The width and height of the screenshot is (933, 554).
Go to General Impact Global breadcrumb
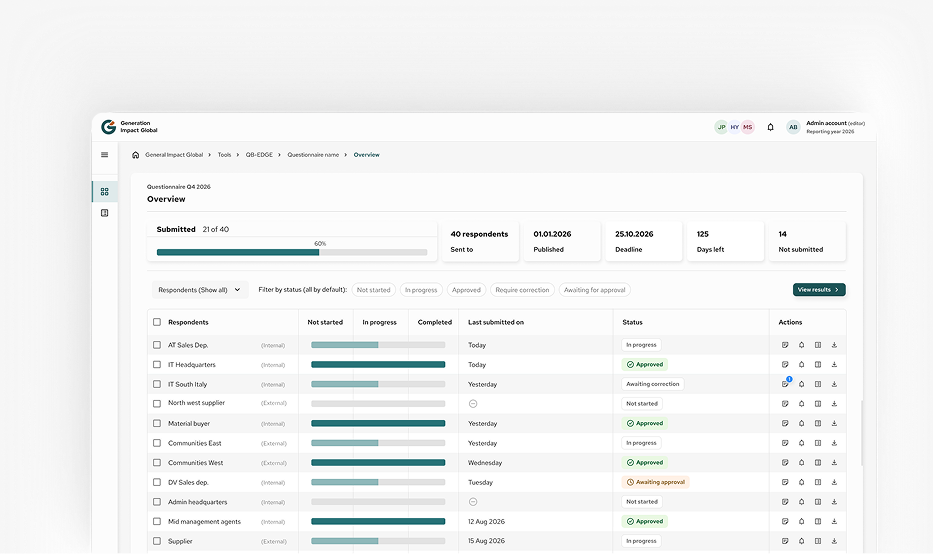click(x=174, y=155)
